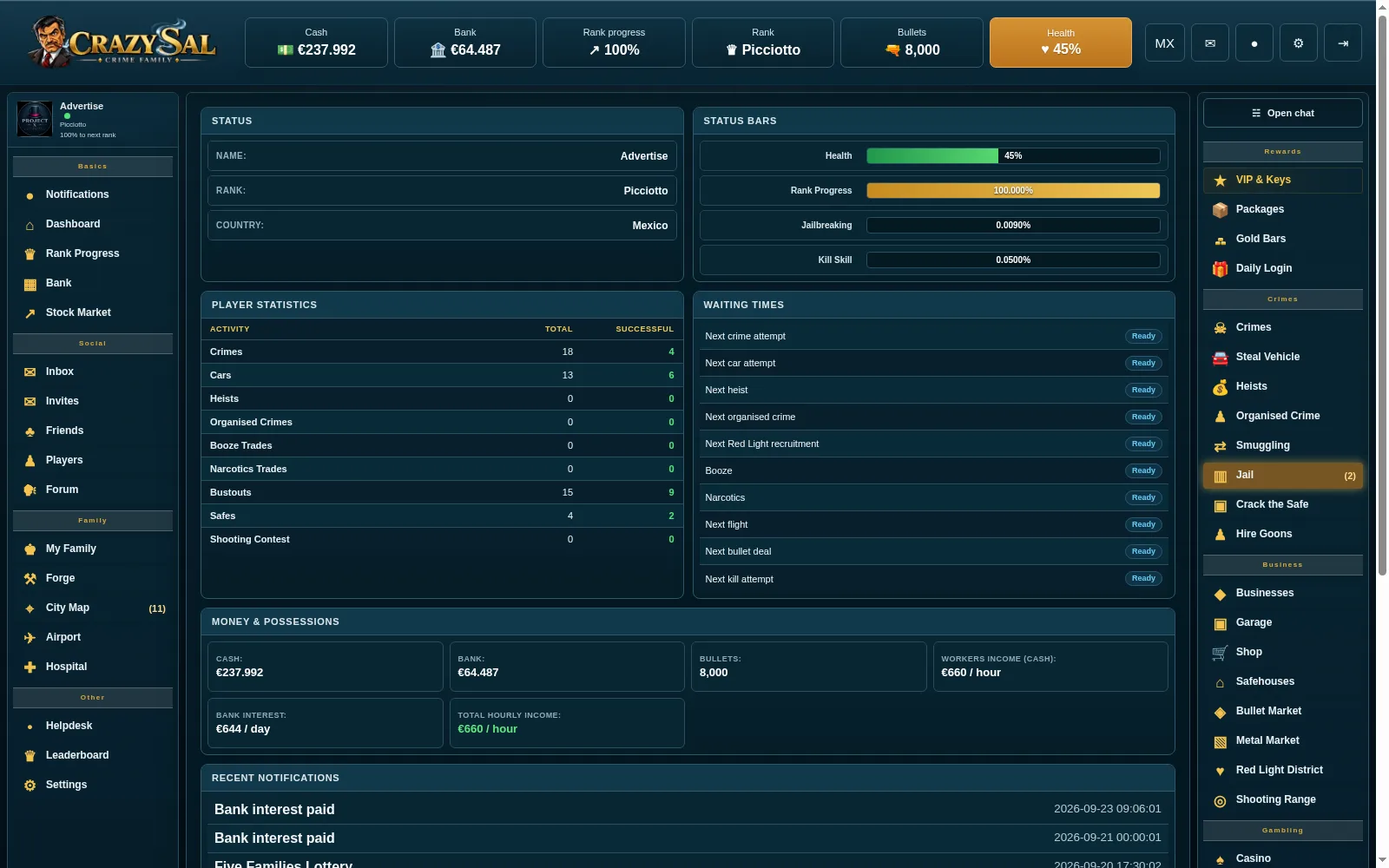Click the Bustouts row in Player Statistics
Viewport: 1389px width, 868px height.
coord(441,492)
